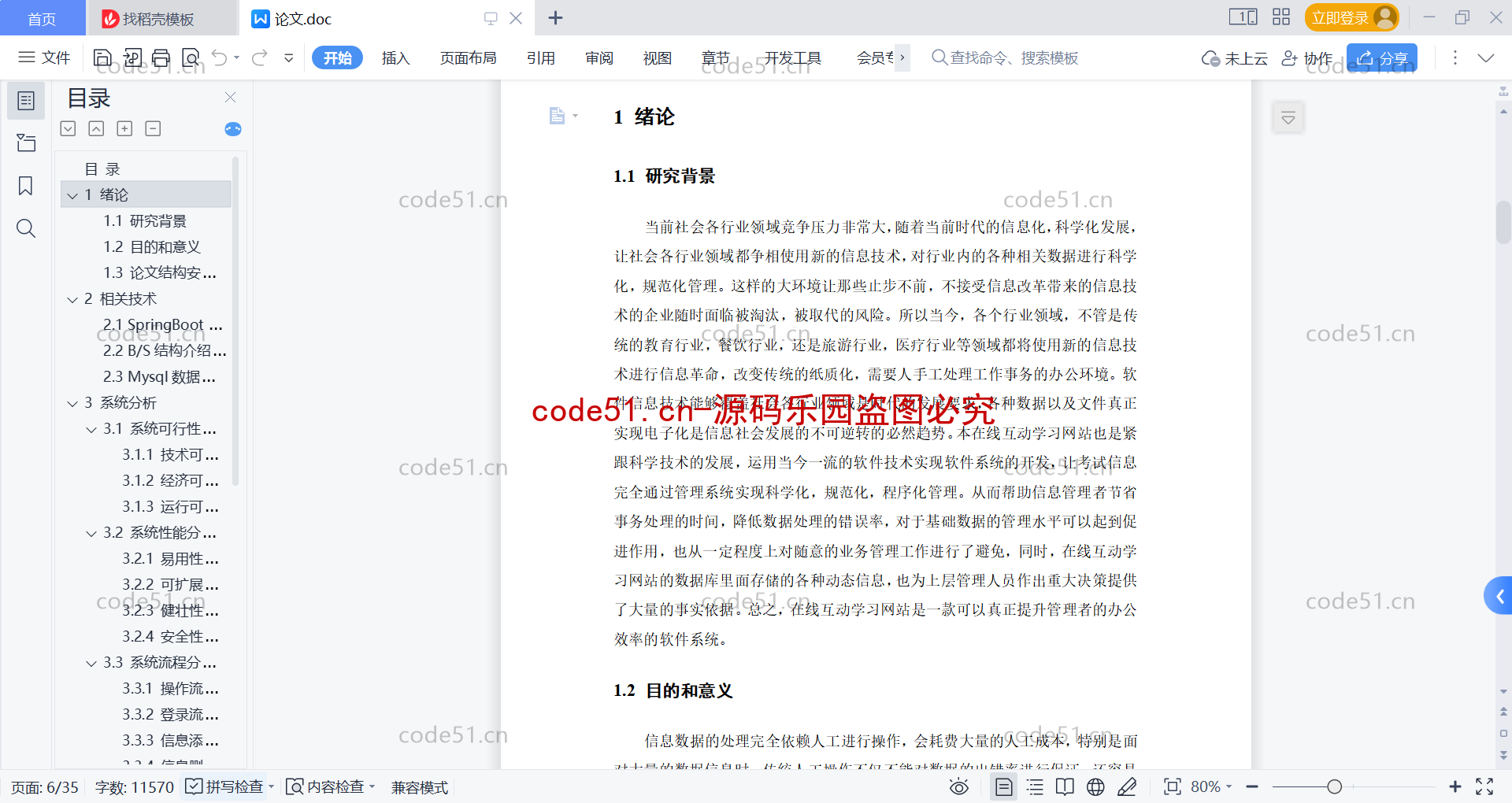1512x803 pixels.
Task: Click the writing mode pen icon
Action: 1127,786
